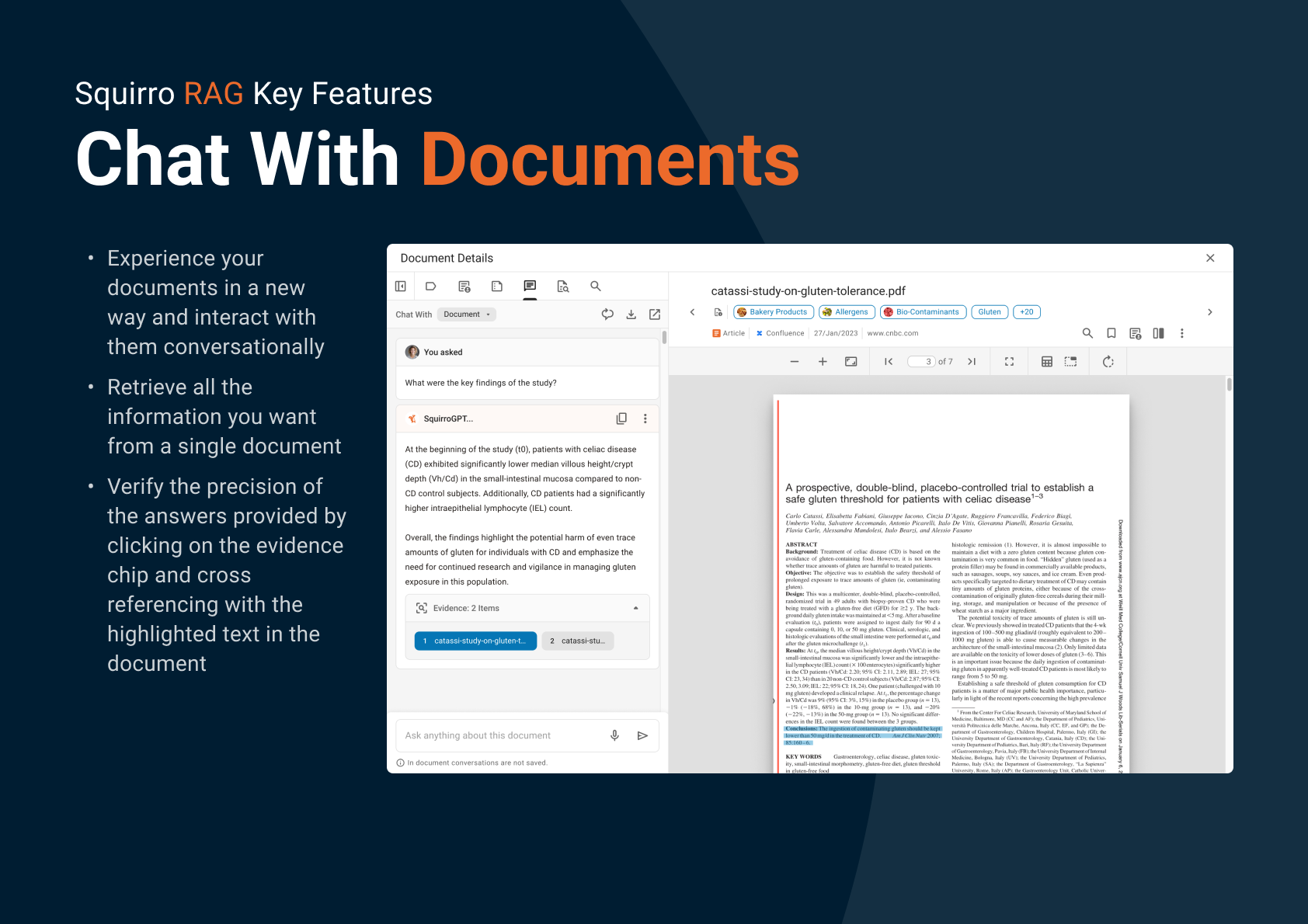
Task: Jump to first PDF page
Action: coord(889,362)
